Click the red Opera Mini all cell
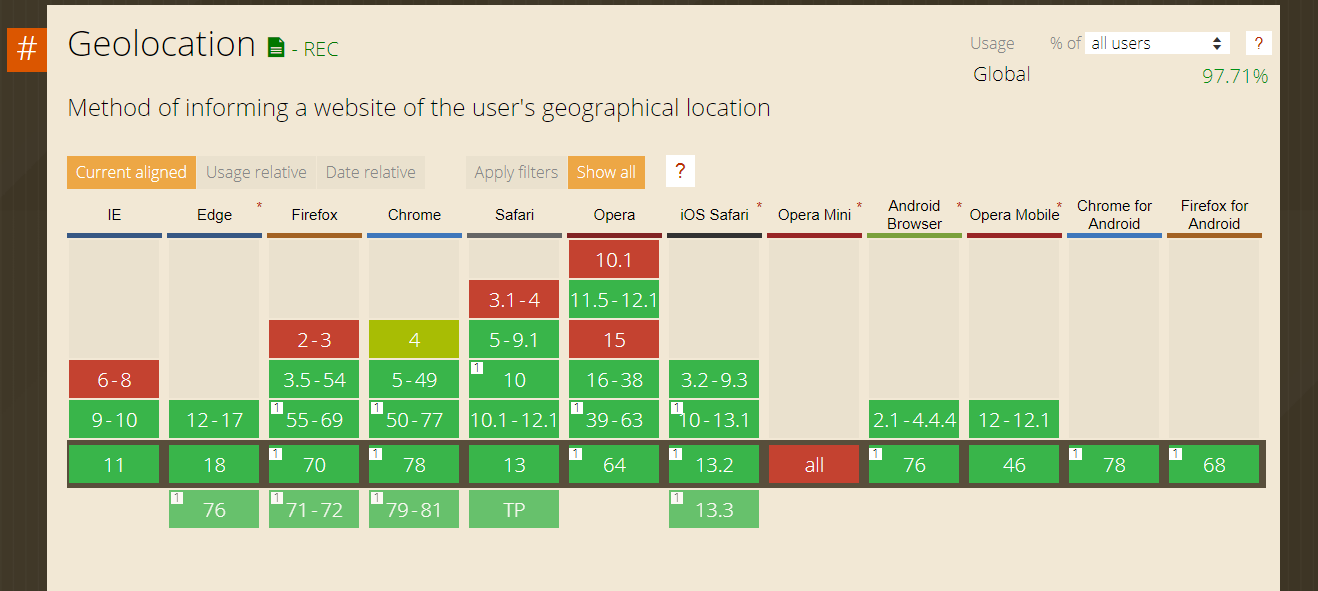The height and width of the screenshot is (591, 1318). (813, 464)
